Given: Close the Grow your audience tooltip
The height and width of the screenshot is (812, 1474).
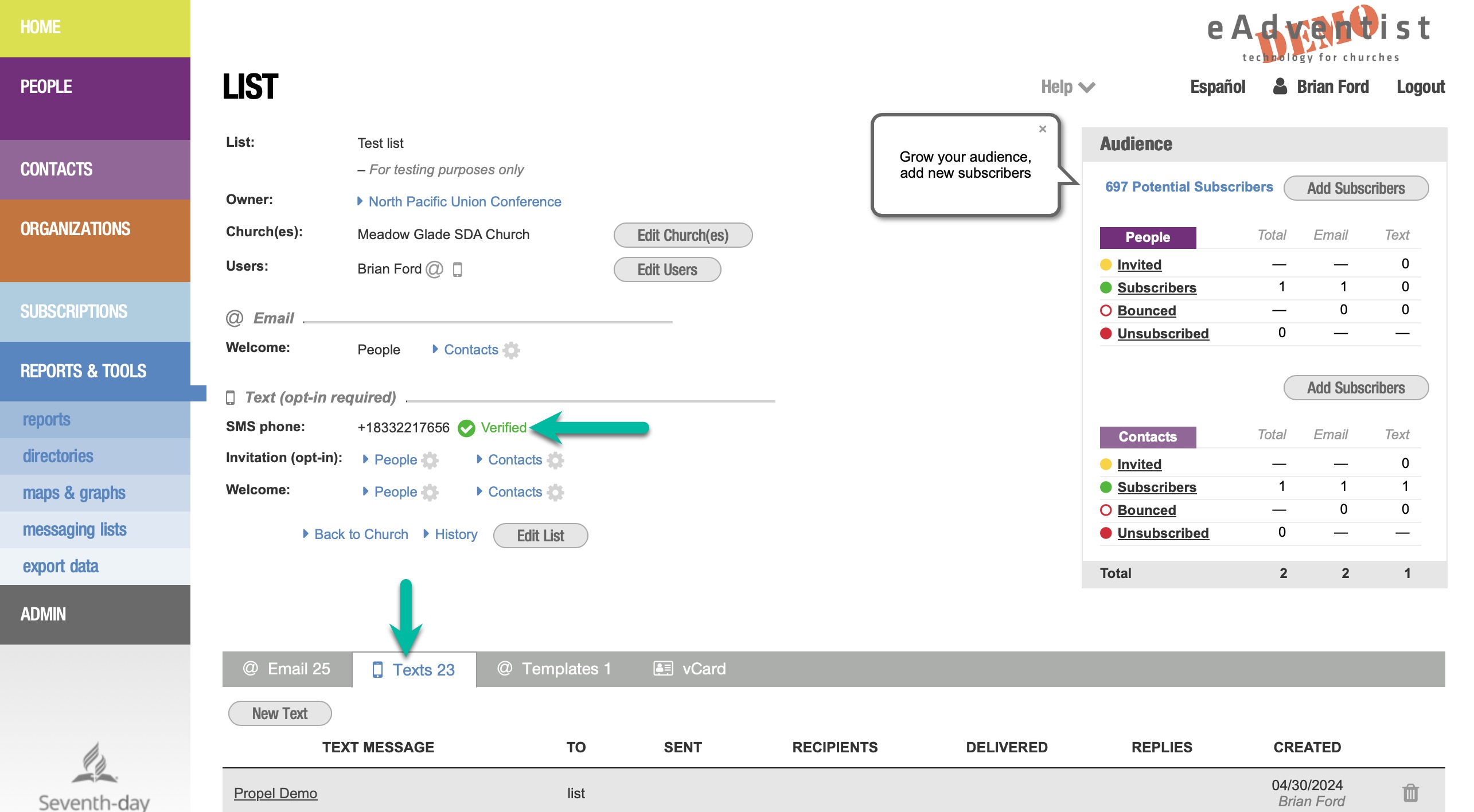Looking at the screenshot, I should pos(1043,129).
